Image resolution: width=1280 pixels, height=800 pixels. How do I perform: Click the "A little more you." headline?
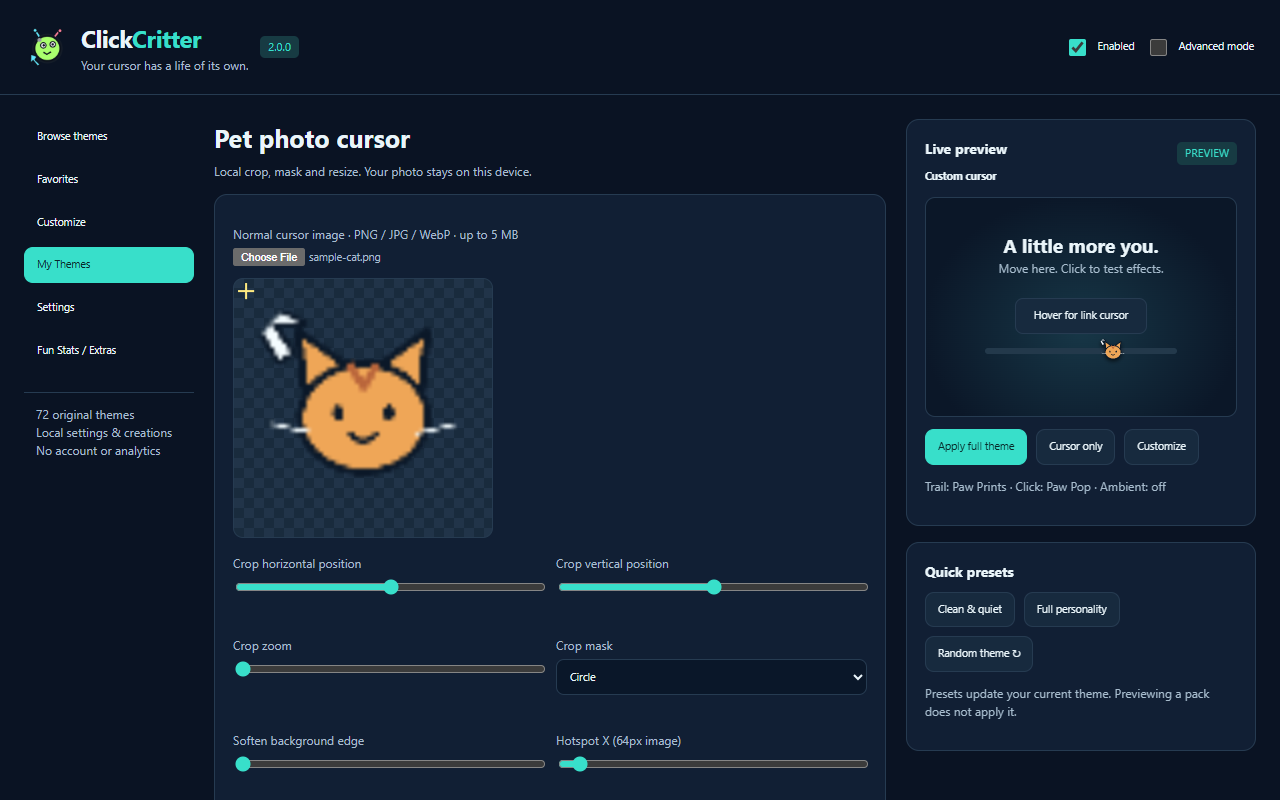pos(1081,247)
